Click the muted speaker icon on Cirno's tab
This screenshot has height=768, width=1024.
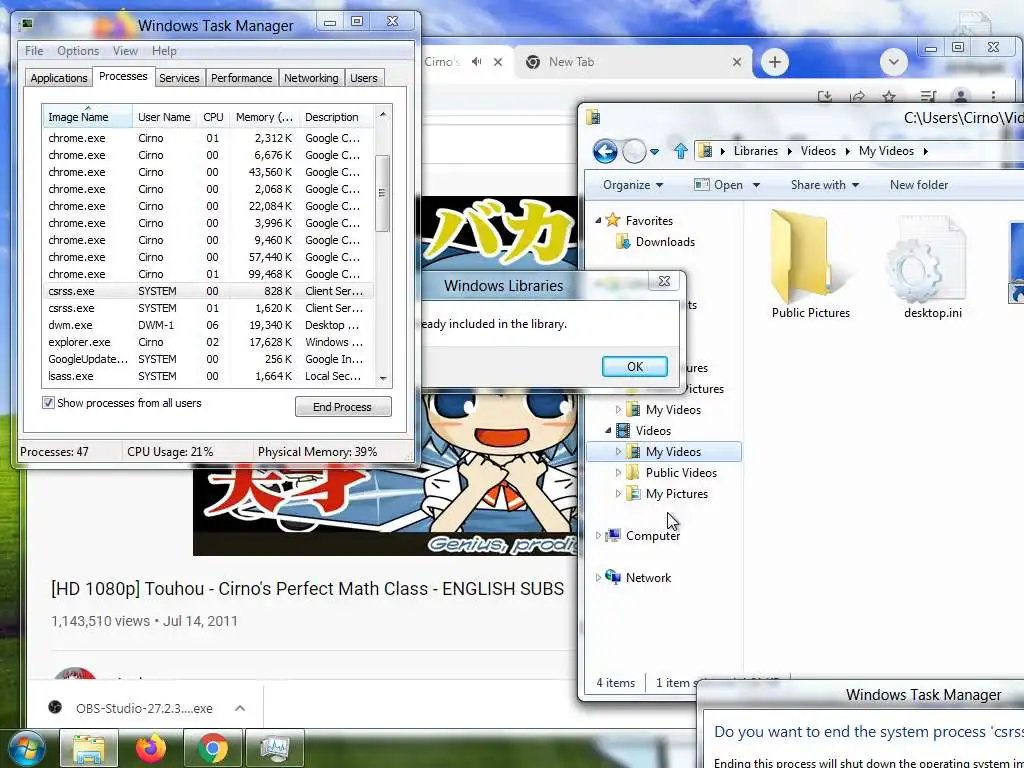[x=477, y=62]
